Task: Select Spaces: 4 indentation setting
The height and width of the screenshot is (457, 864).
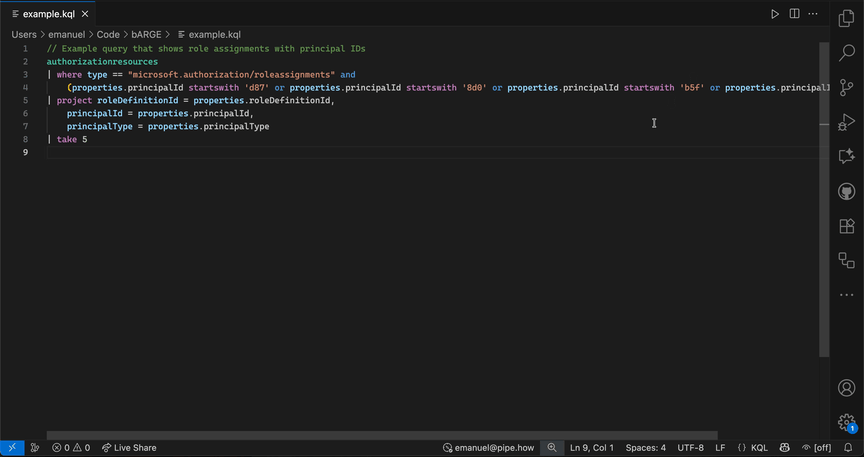Action: click(x=645, y=448)
